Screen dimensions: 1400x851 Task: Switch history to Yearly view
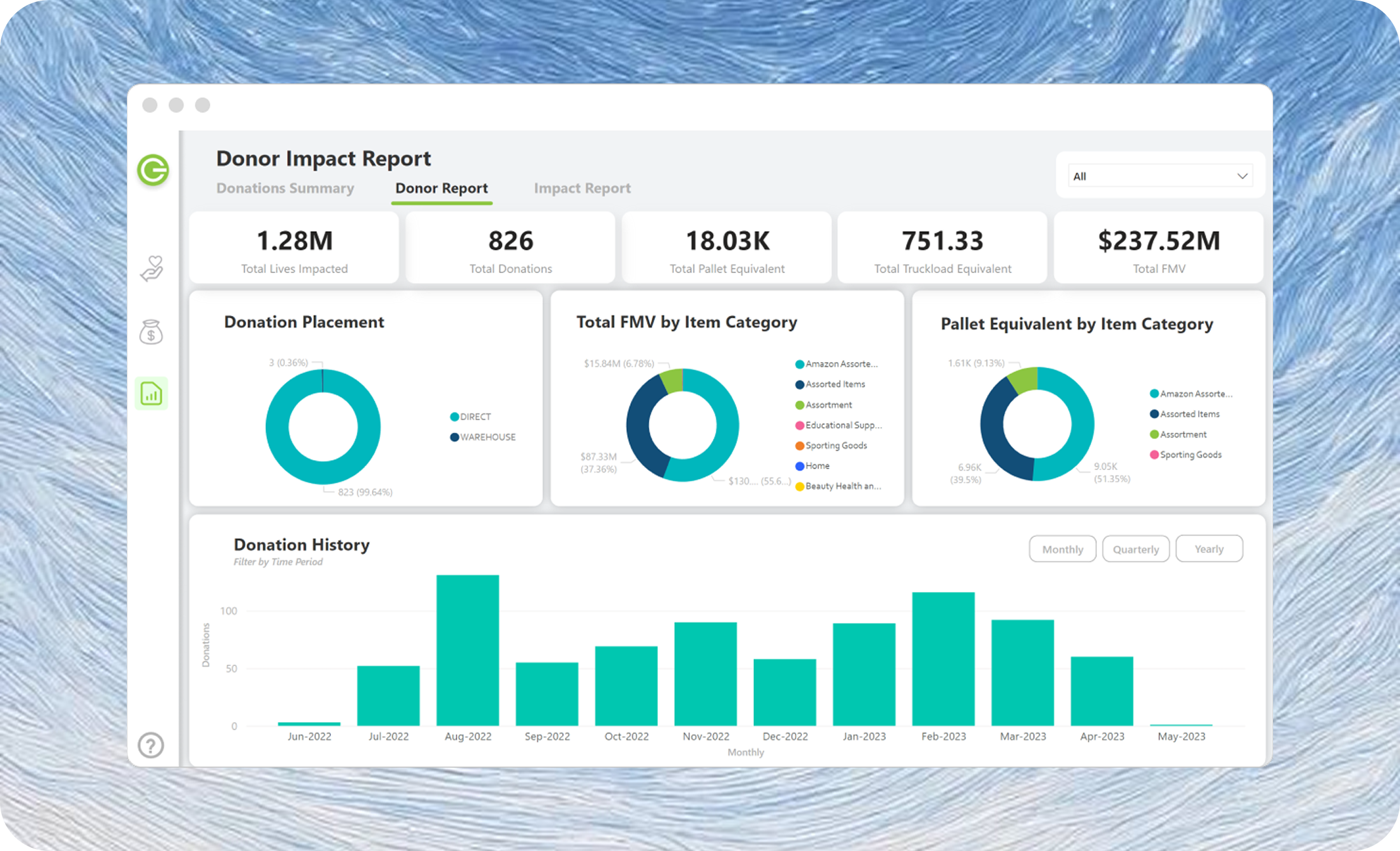click(1209, 549)
